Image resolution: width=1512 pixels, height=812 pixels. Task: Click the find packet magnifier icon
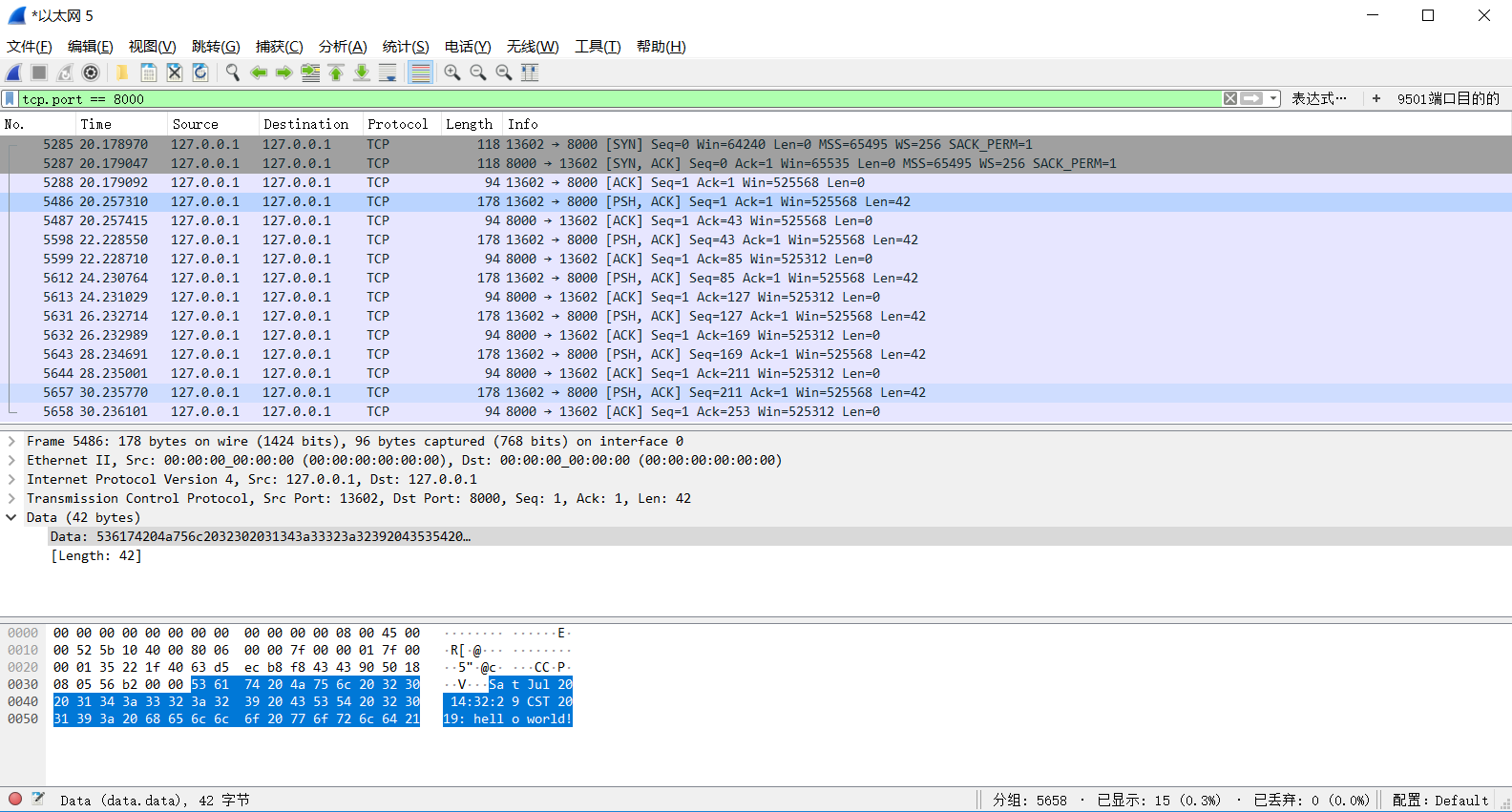[232, 73]
